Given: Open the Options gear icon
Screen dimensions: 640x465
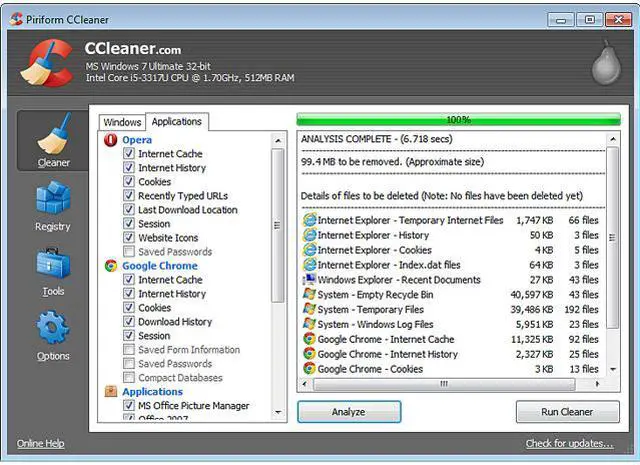Looking at the screenshot, I should pyautogui.click(x=53, y=327).
